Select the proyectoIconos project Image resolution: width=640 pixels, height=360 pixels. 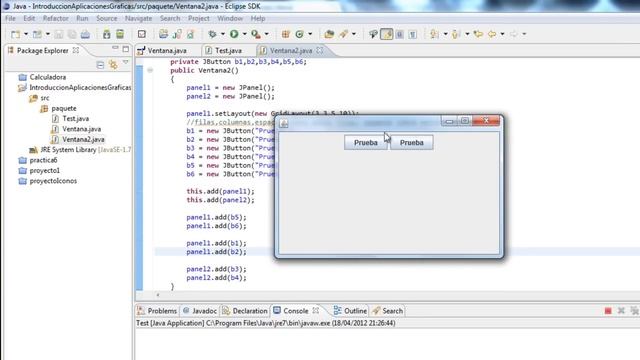click(48, 181)
